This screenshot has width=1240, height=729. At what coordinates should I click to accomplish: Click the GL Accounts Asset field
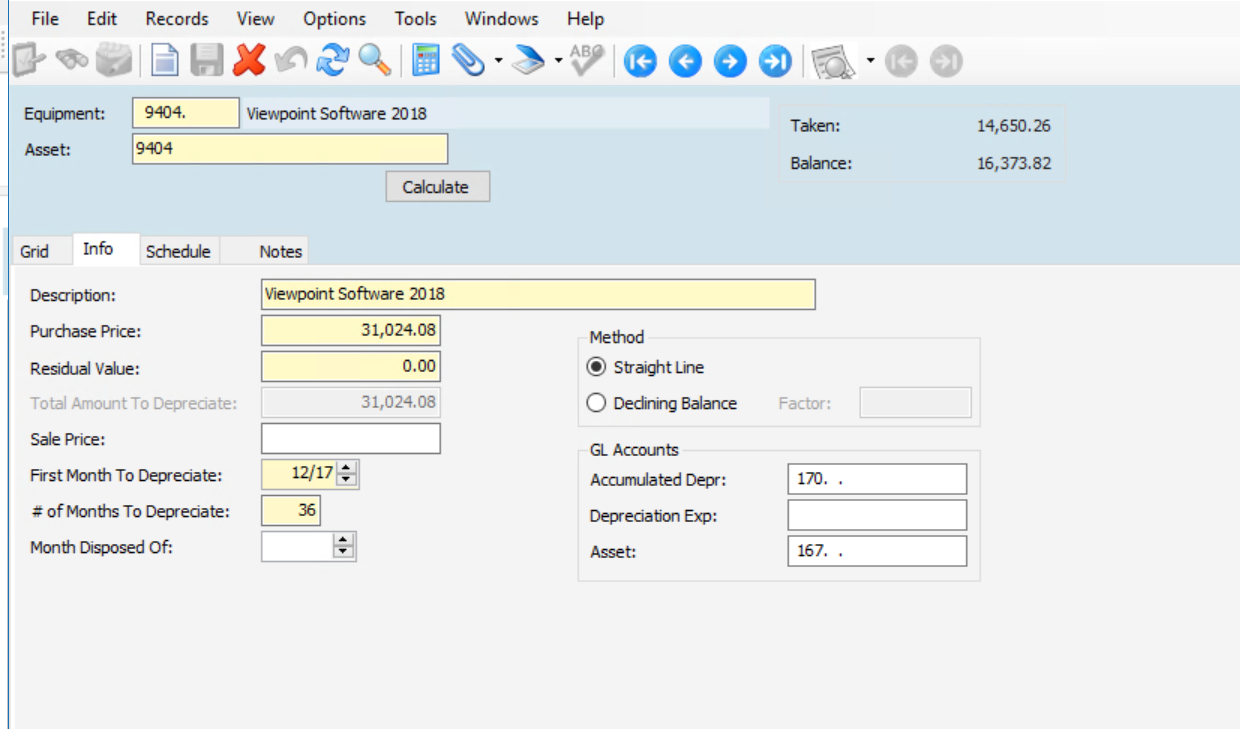pyautogui.click(x=877, y=551)
